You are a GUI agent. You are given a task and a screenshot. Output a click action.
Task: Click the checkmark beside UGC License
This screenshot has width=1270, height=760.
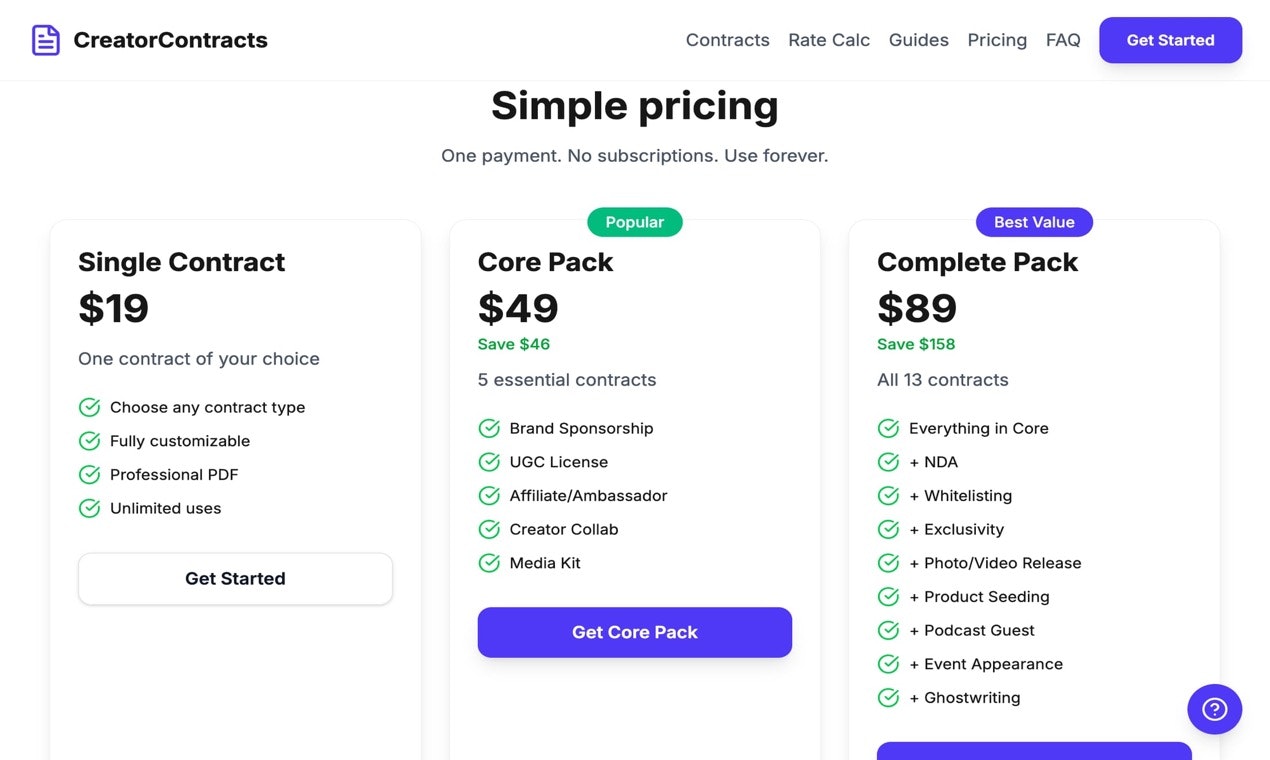pyautogui.click(x=489, y=462)
